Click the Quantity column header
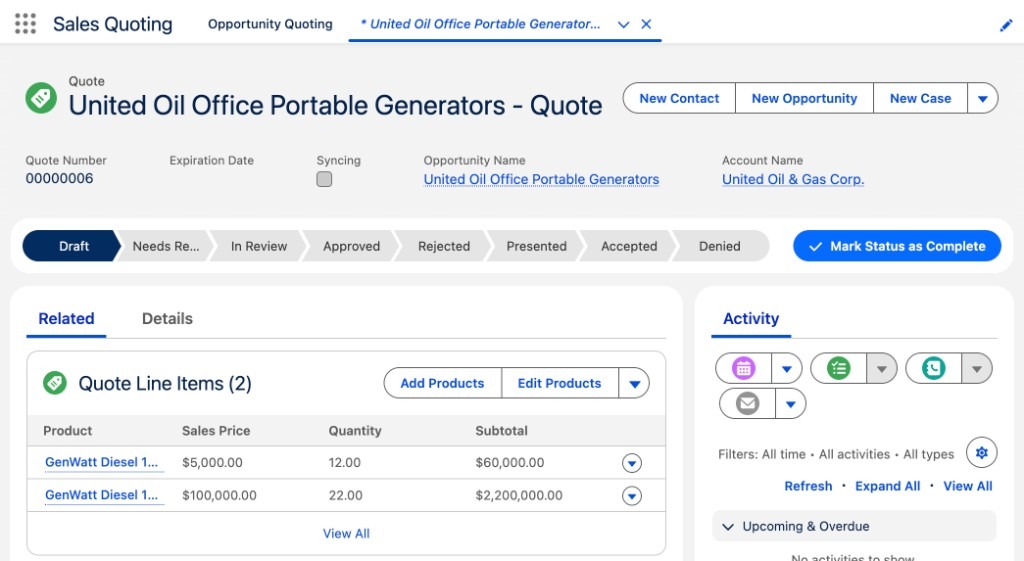The height and width of the screenshot is (561, 1024). (x=355, y=431)
